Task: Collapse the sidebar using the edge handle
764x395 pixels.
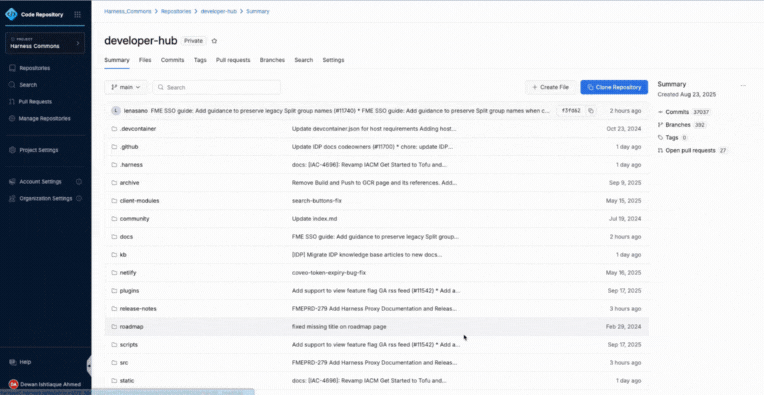Action: point(89,365)
